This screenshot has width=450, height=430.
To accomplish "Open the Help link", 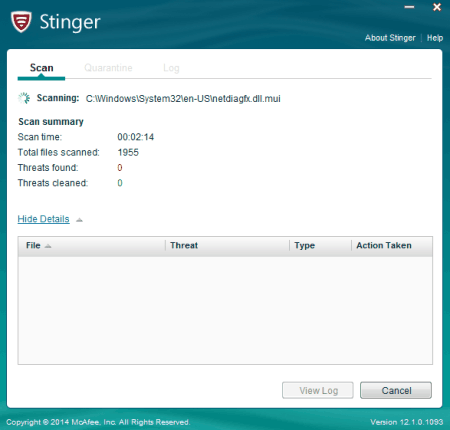I will pyautogui.click(x=435, y=38).
